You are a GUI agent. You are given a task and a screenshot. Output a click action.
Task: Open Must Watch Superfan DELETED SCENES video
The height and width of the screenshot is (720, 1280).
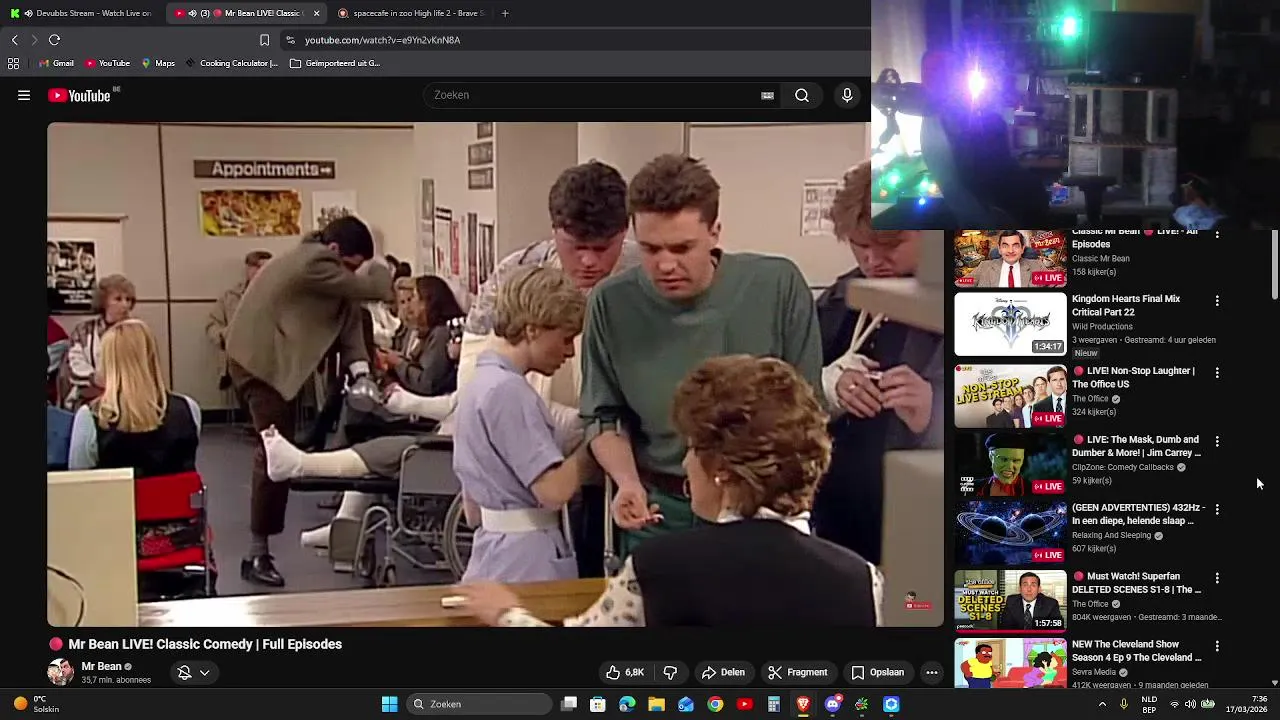point(1136,583)
